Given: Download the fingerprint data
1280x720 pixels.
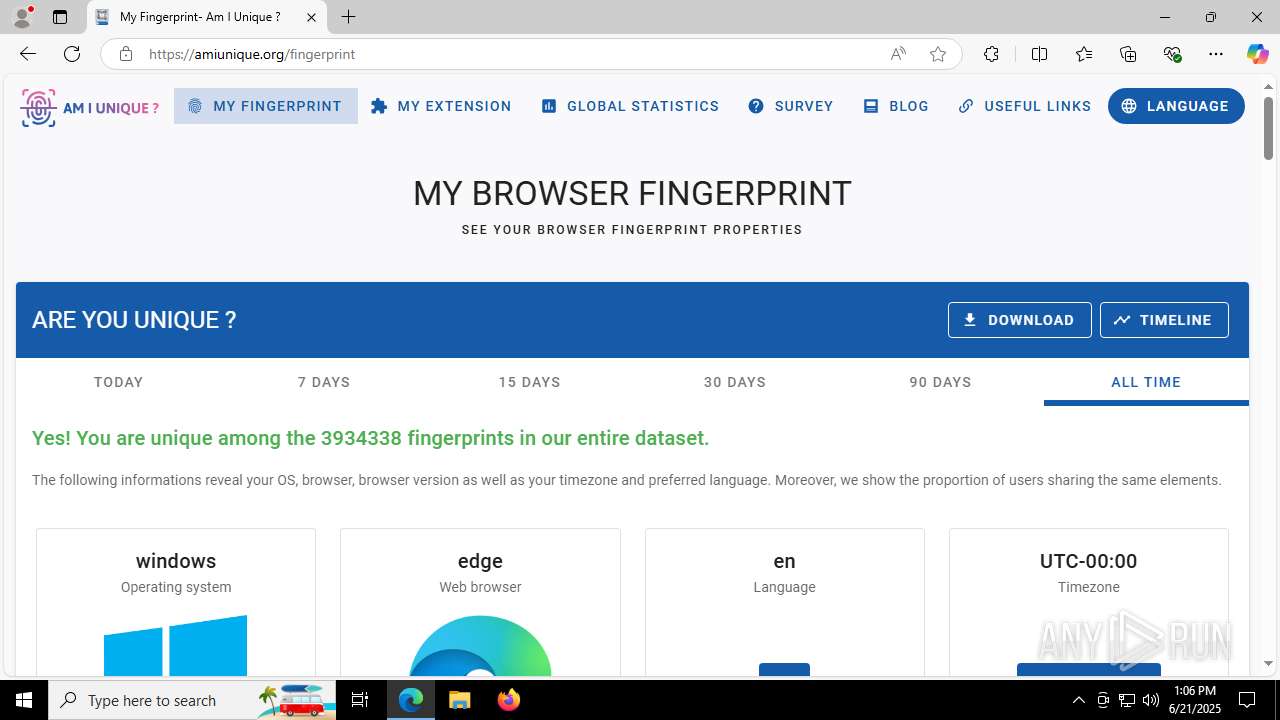Looking at the screenshot, I should click(1019, 320).
